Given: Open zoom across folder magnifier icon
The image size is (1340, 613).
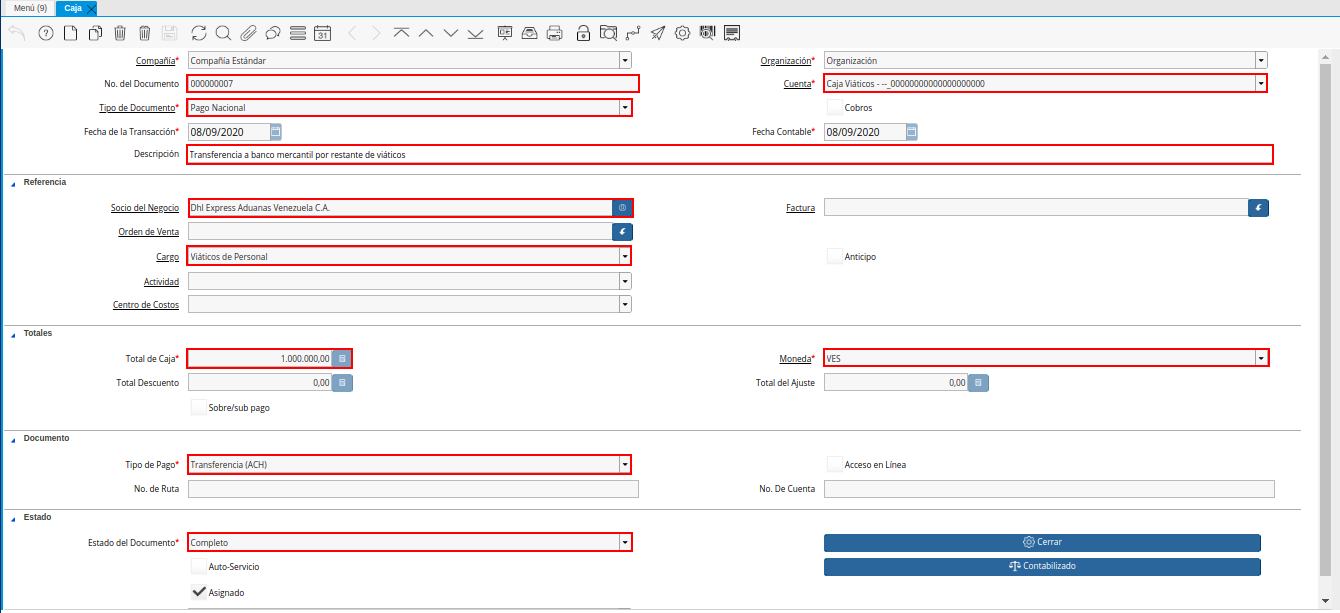Looking at the screenshot, I should (x=608, y=33).
